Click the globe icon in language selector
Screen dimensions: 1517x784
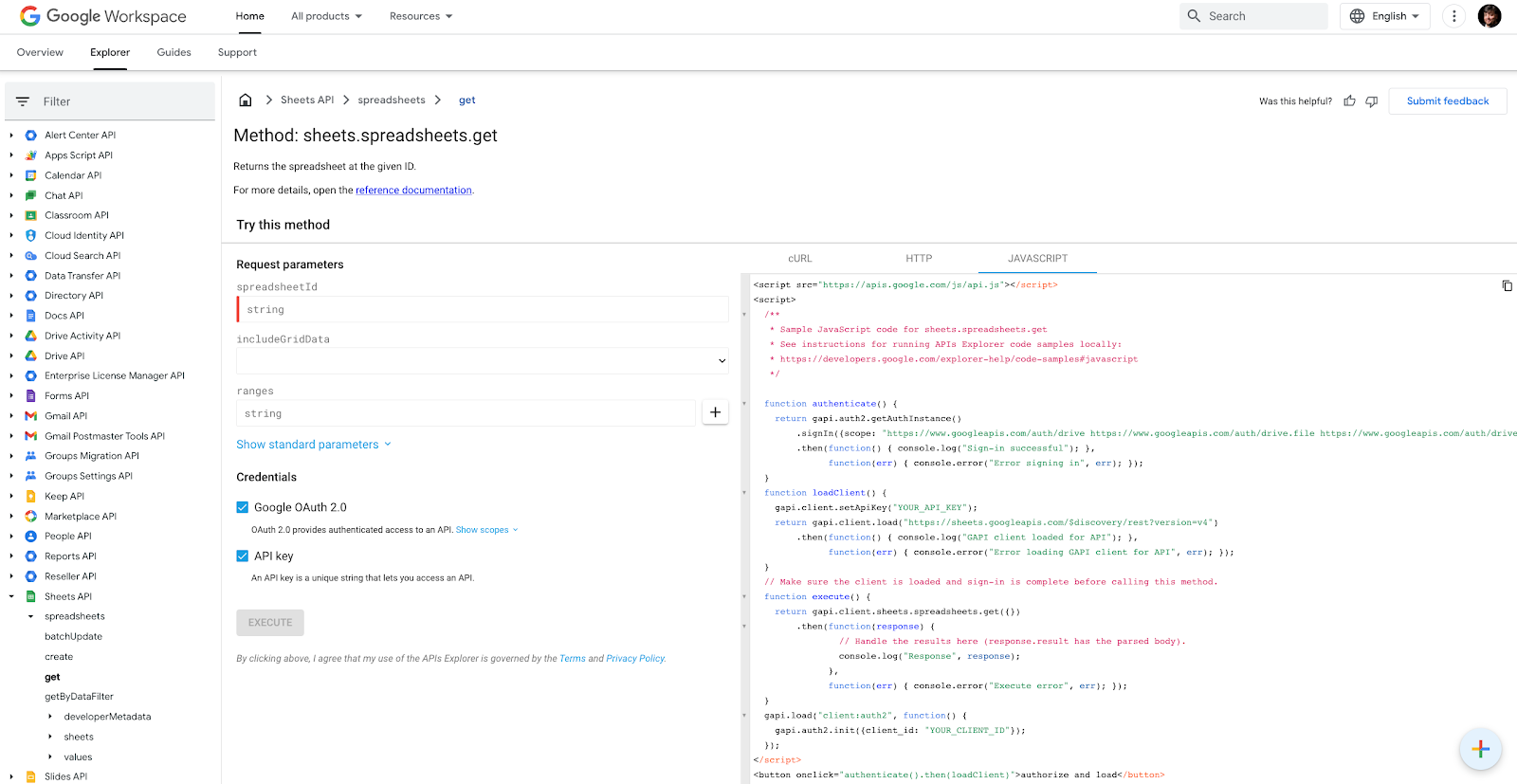1357,16
